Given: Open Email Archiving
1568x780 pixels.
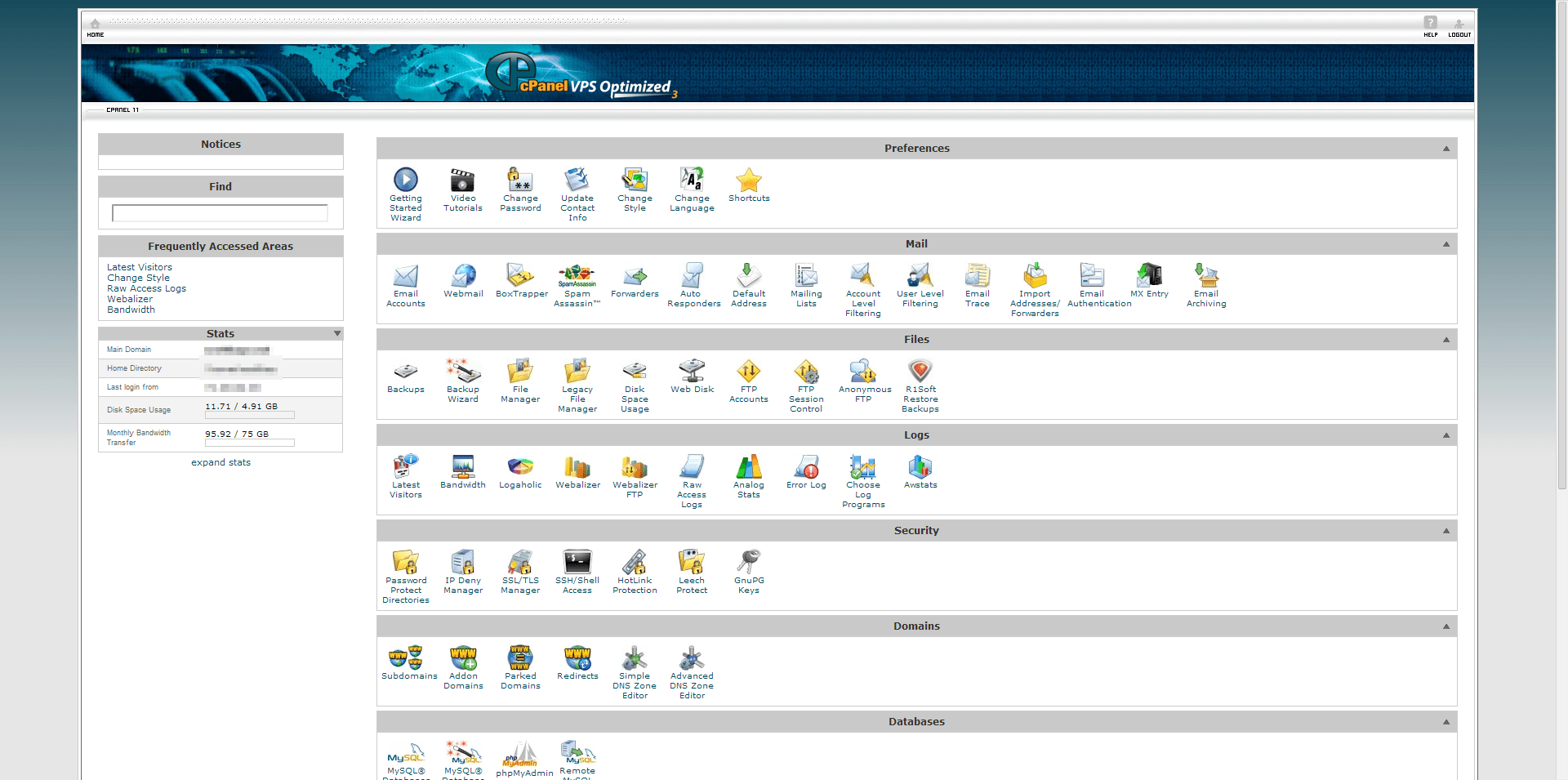Looking at the screenshot, I should 1206,275.
